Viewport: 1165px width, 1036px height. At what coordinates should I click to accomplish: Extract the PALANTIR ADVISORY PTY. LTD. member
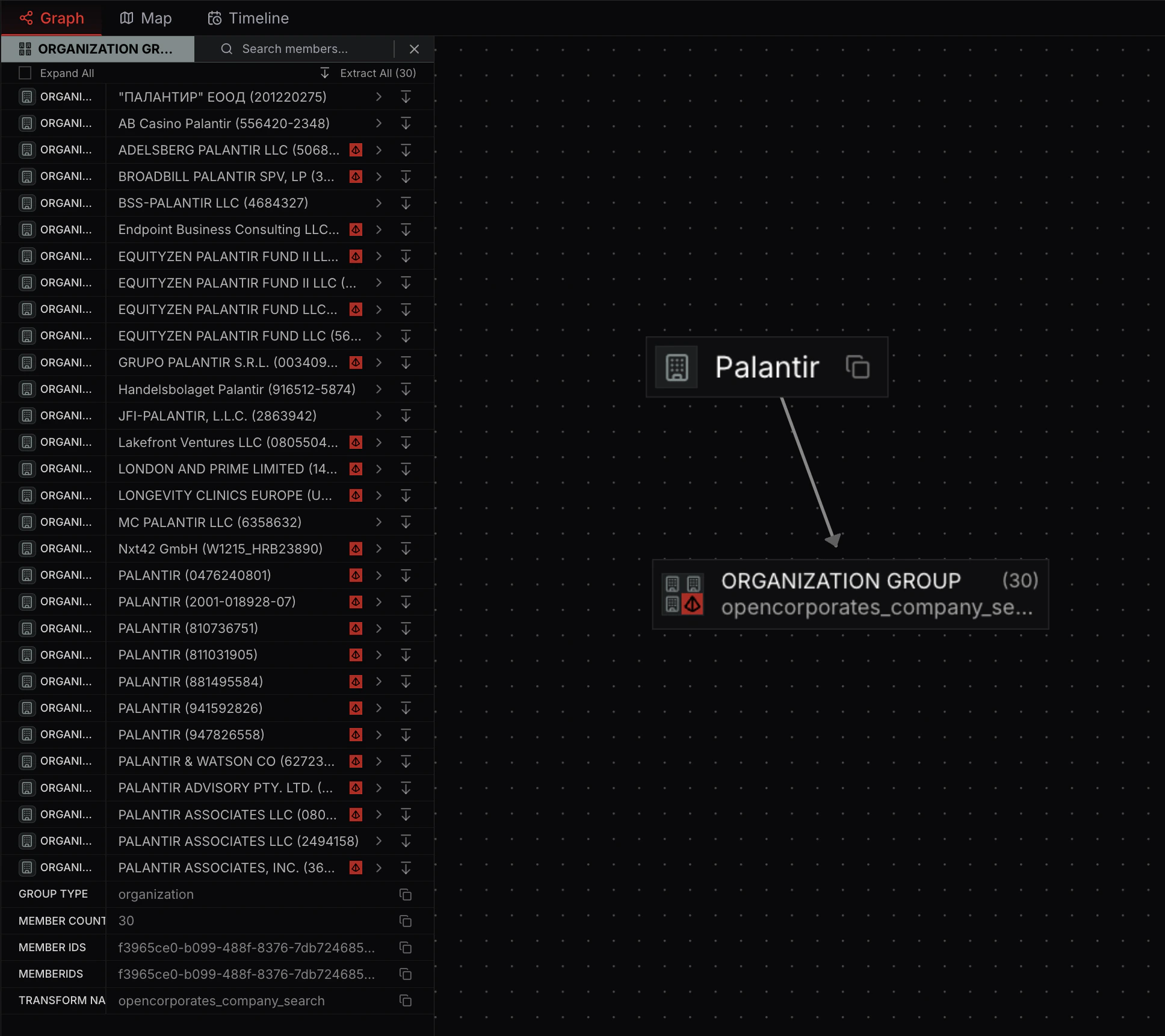pos(406,788)
